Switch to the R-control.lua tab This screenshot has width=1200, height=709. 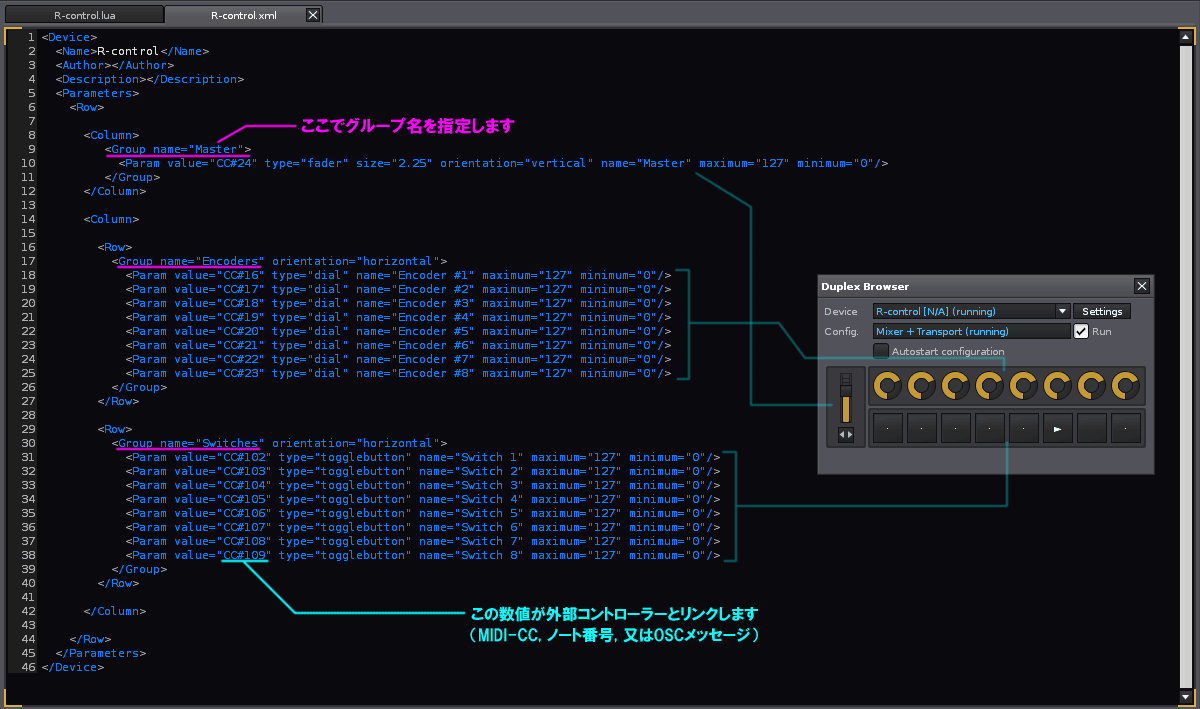(83, 14)
